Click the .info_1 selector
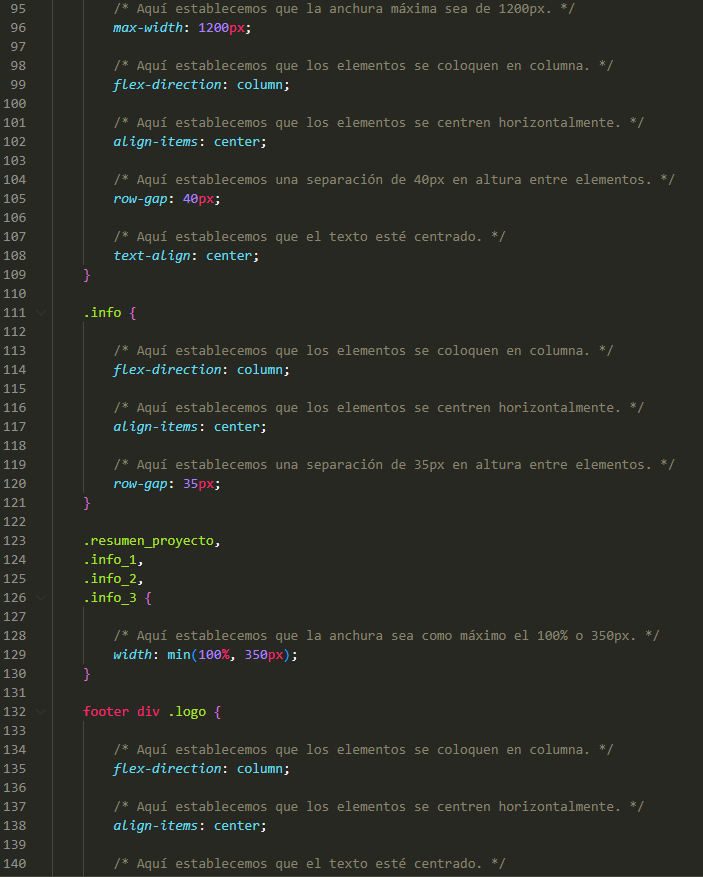 pyautogui.click(x=110, y=560)
